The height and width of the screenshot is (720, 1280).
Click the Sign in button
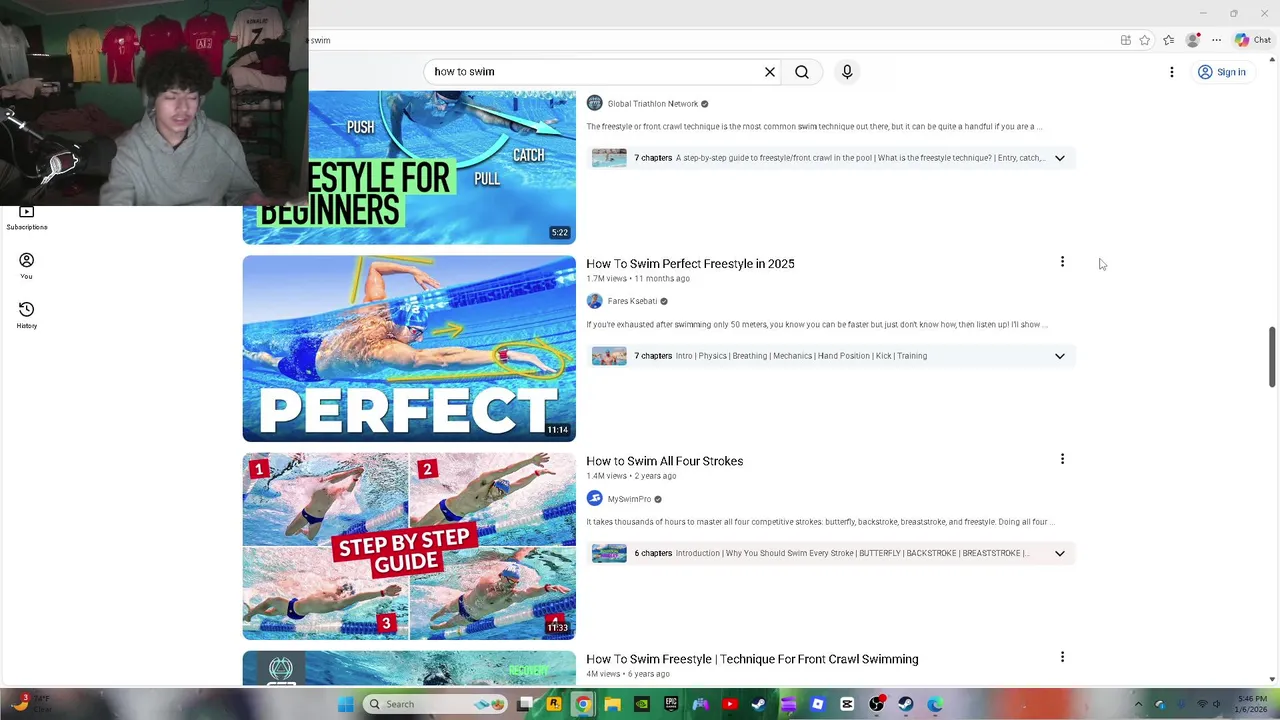(x=1222, y=72)
